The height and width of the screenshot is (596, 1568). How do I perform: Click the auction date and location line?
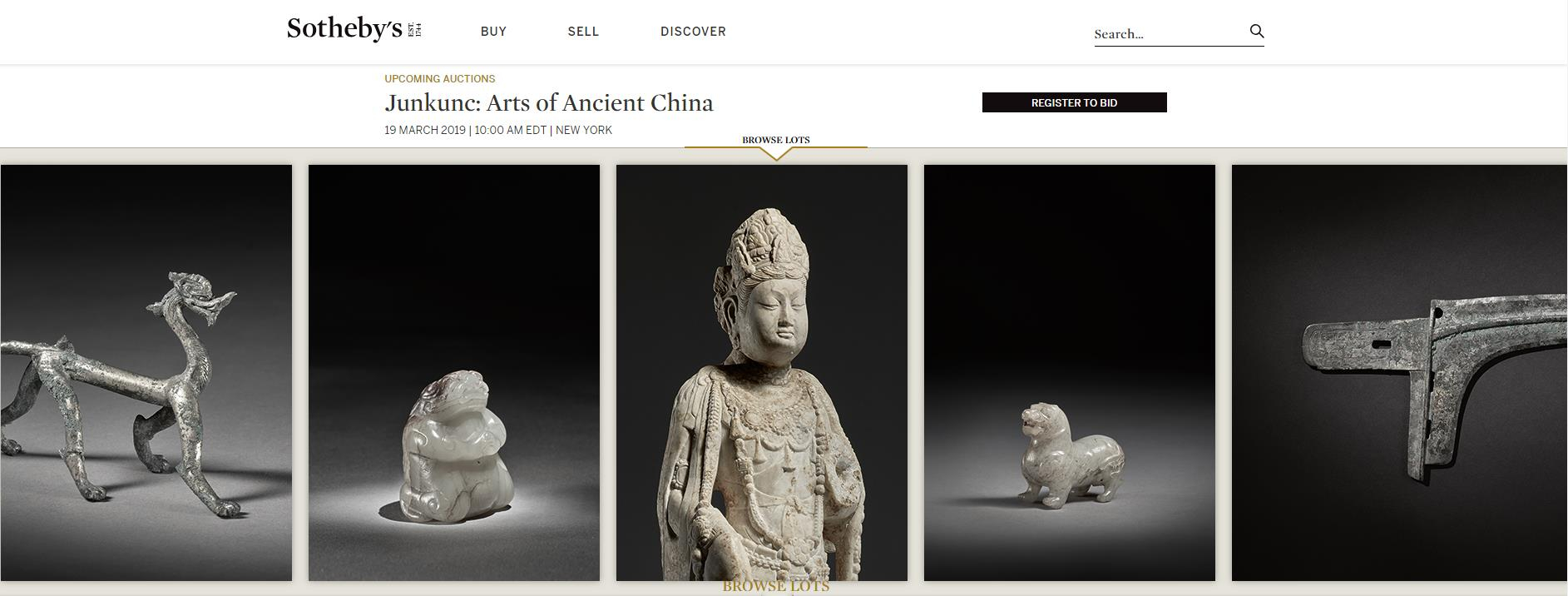[498, 130]
